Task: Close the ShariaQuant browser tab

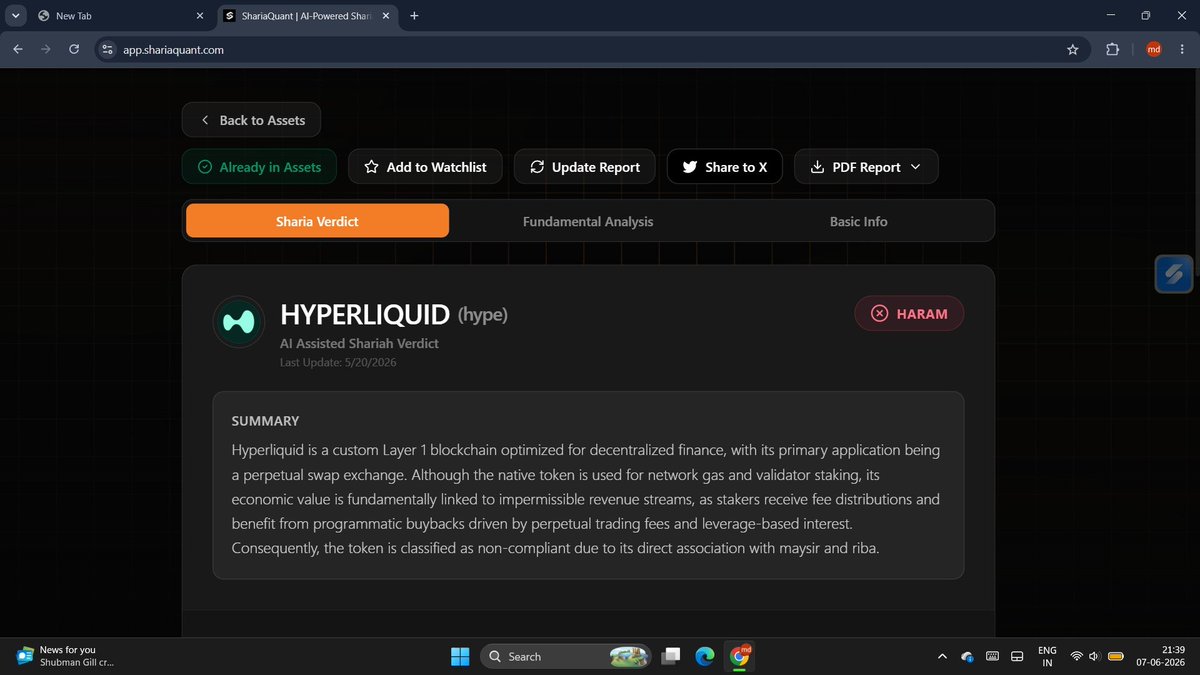Action: point(387,16)
